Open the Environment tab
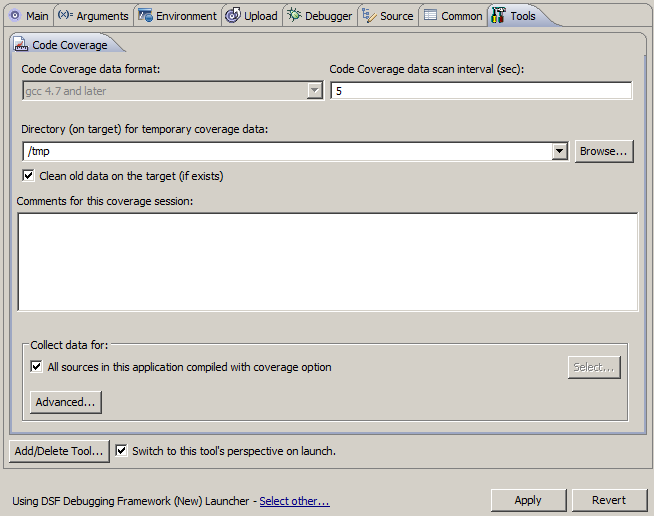 (186, 16)
